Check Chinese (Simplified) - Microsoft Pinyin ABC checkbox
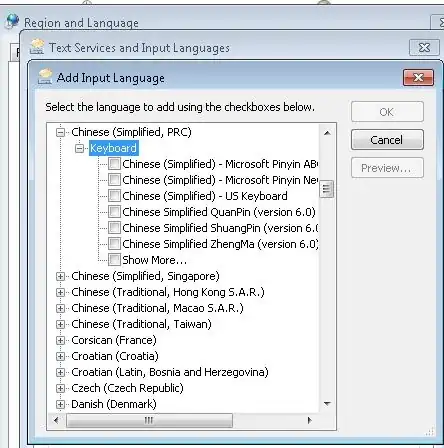 (x=114, y=164)
